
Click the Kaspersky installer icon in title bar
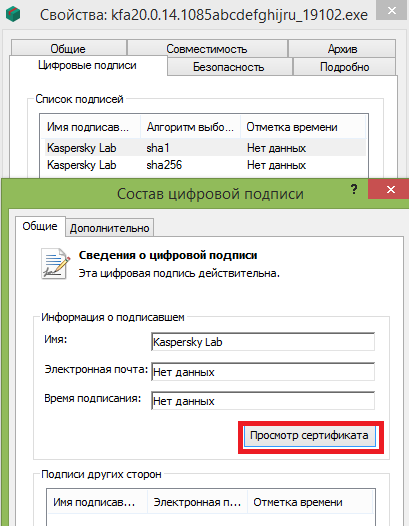click(x=13, y=14)
